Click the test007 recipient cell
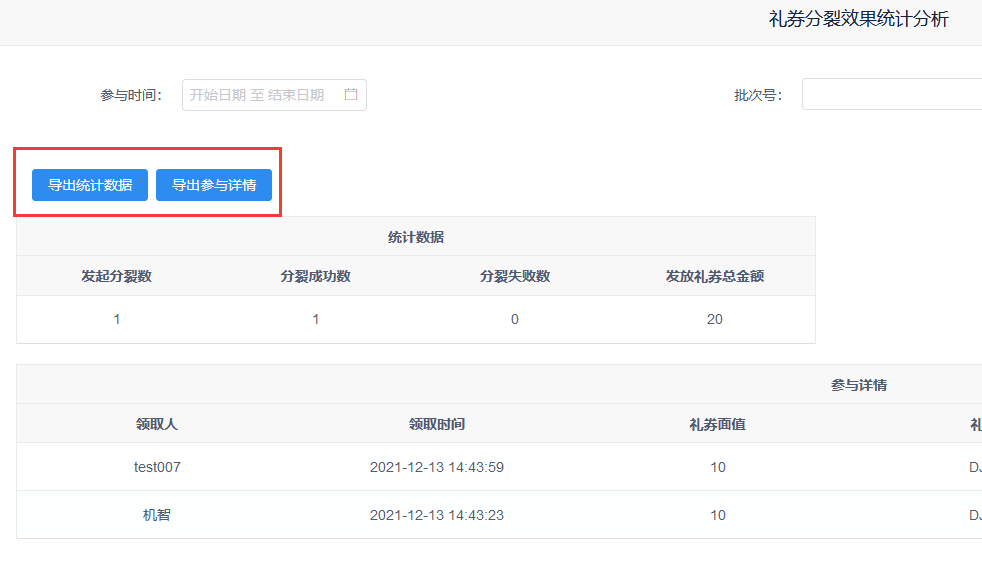Screen dimensions: 982x564 click(157, 467)
